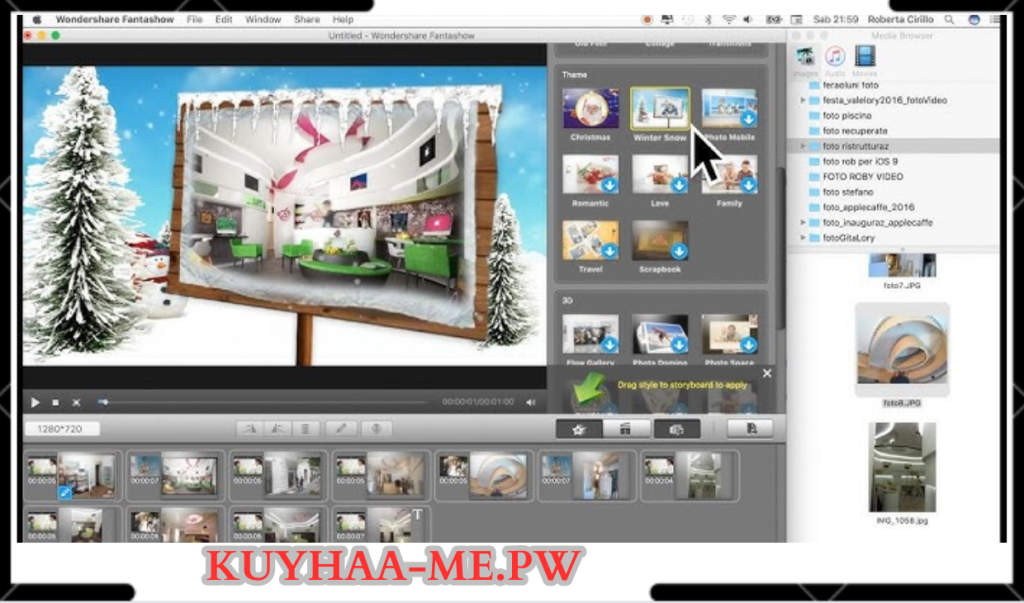The width and height of the screenshot is (1024, 603).
Task: Select foto8.JPG thumbnail in Media Browser
Action: [902, 350]
